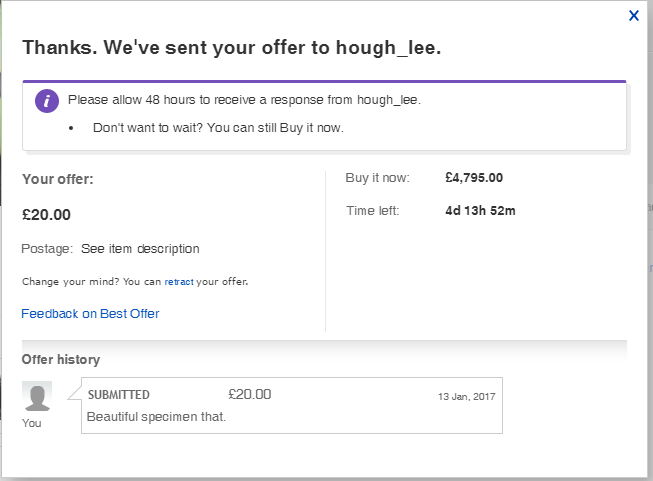Viewport: 653px width, 481px height.
Task: Click the £4,795.00 Buy it now price
Action: coord(474,178)
